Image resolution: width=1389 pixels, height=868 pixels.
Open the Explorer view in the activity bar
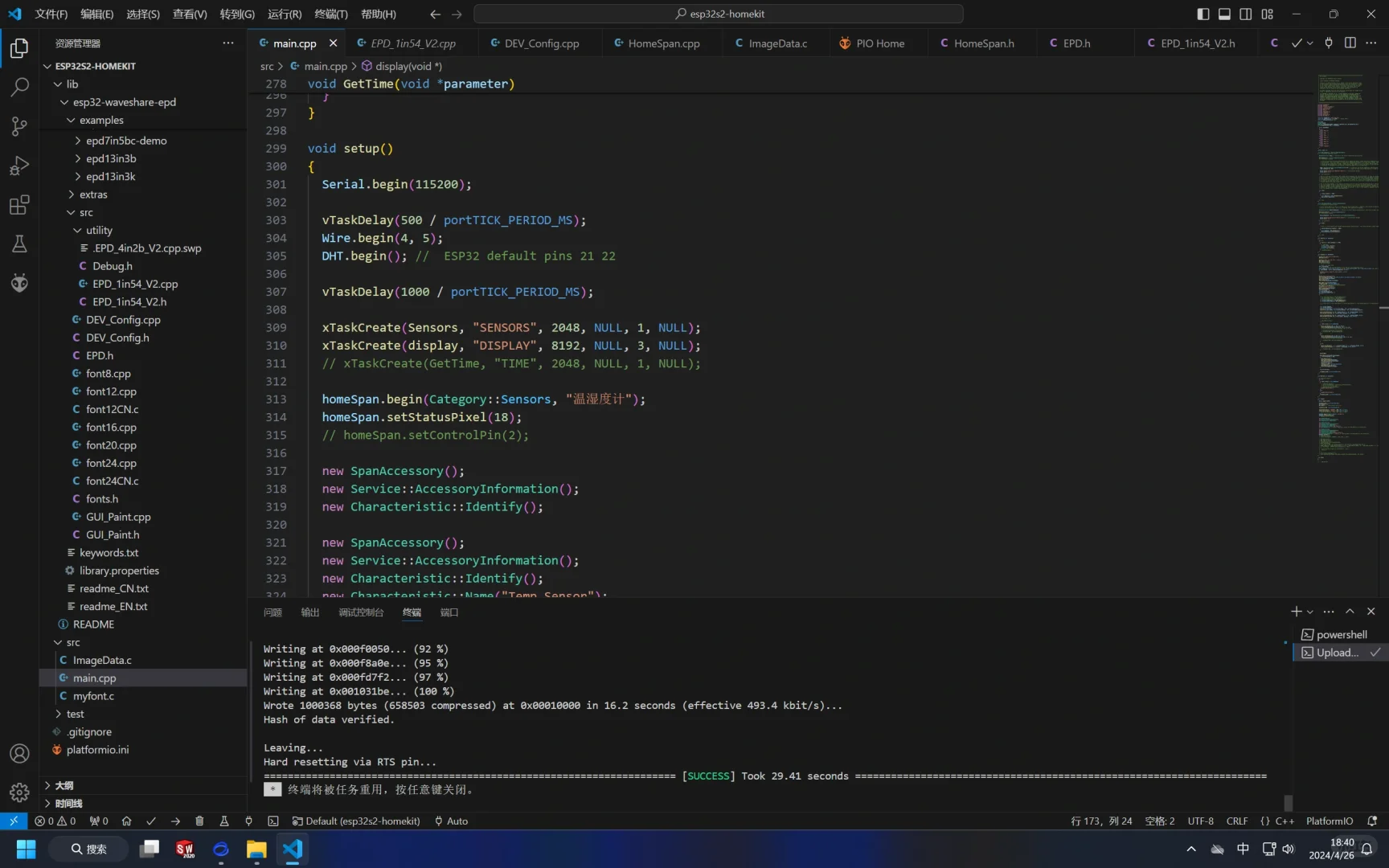click(x=19, y=48)
